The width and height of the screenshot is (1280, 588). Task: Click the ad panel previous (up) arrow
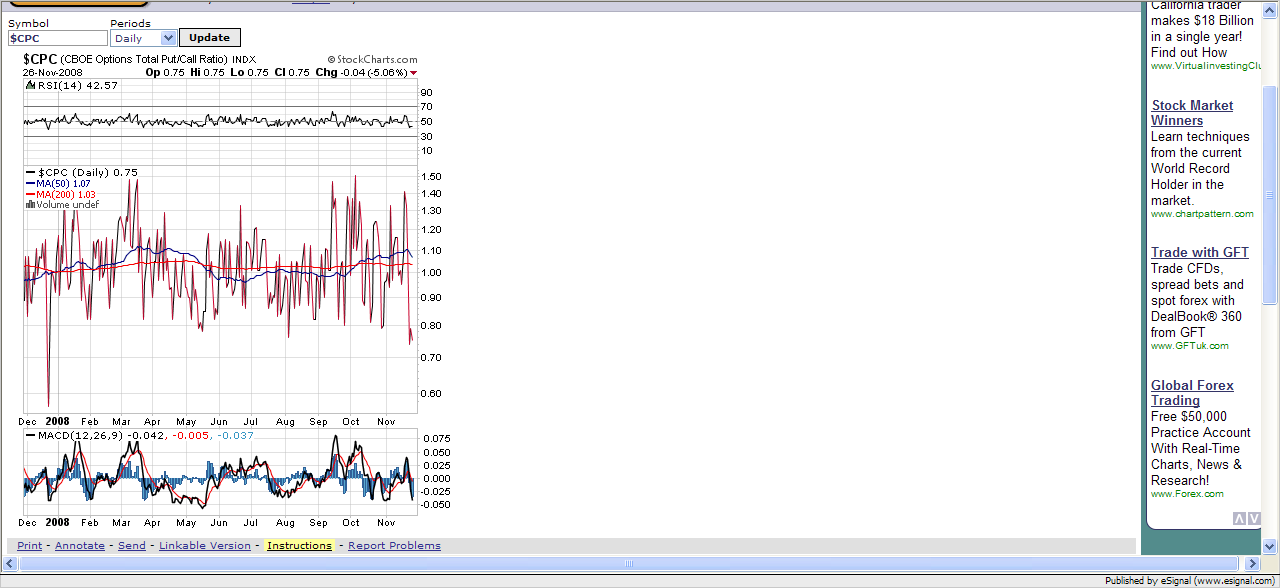tap(1239, 518)
